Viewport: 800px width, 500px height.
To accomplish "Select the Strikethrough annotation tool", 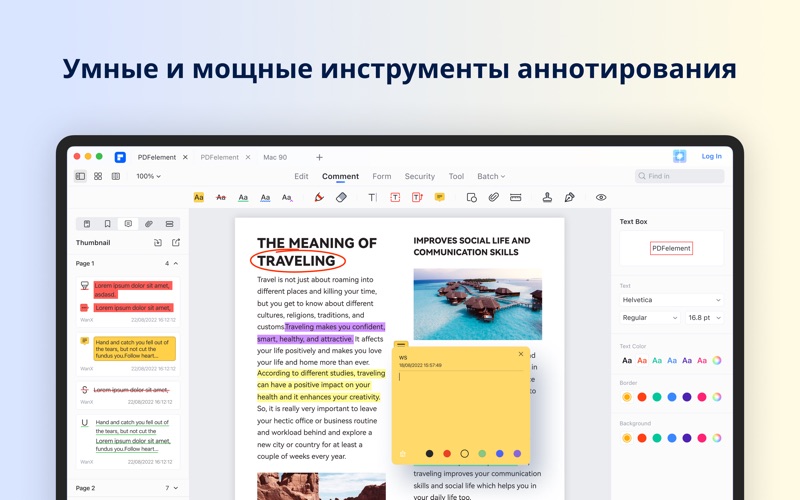I will 221,198.
